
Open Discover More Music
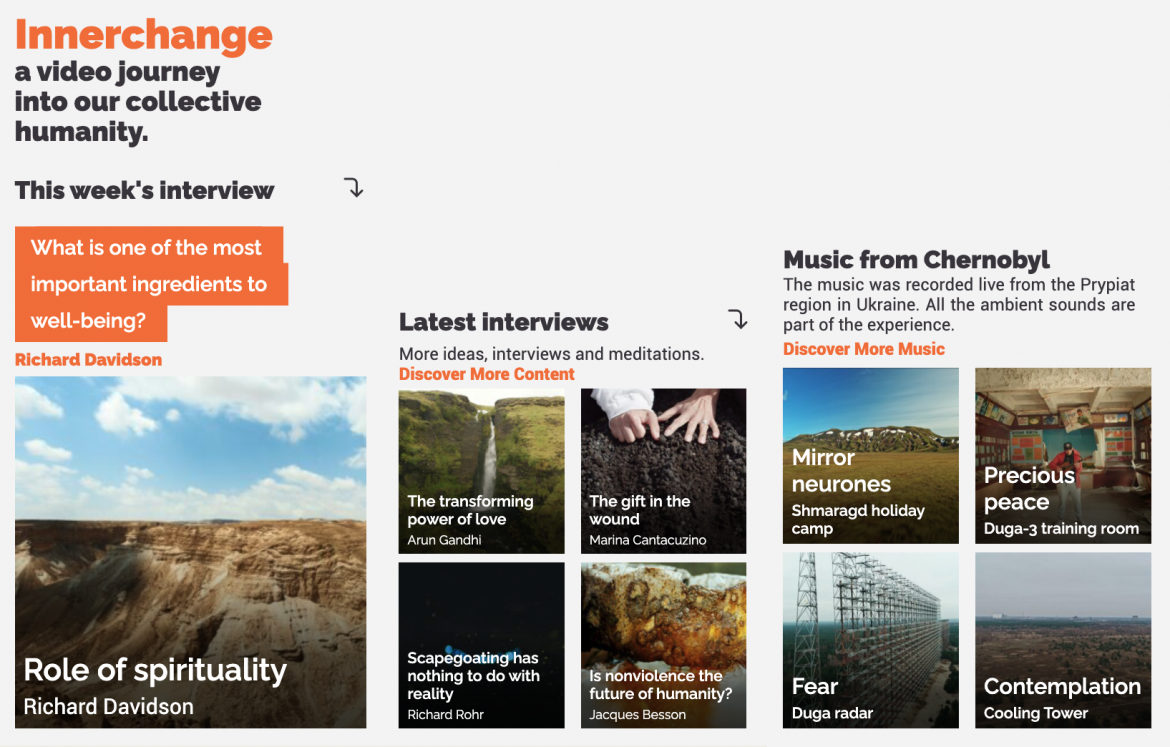point(863,348)
